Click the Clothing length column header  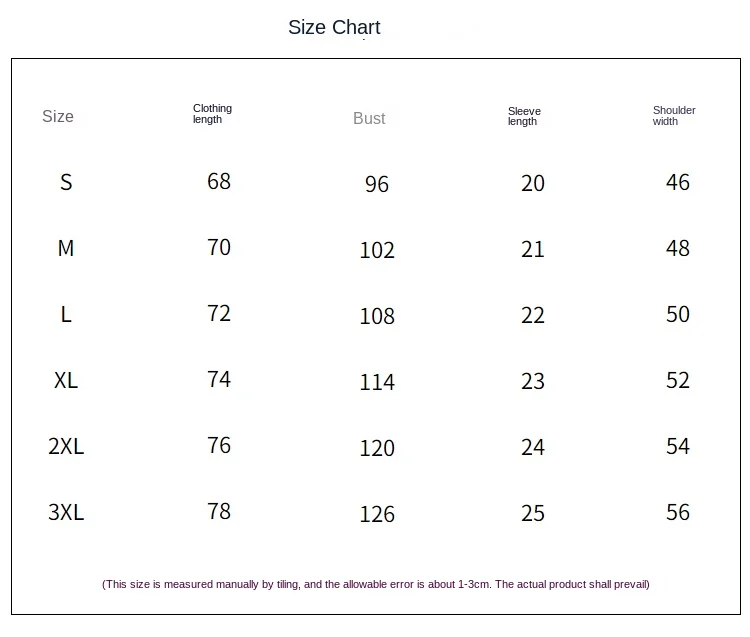212,114
